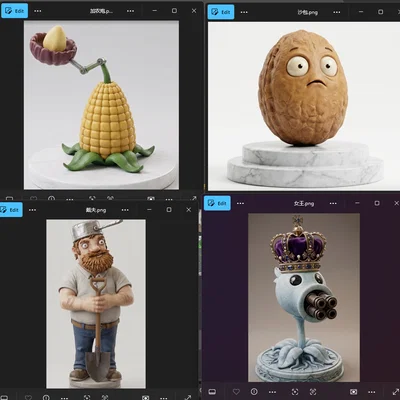This screenshot has width=400, height=400.
Task: Click the crowned peashooter picture in 女王.png
Action: 304,298
